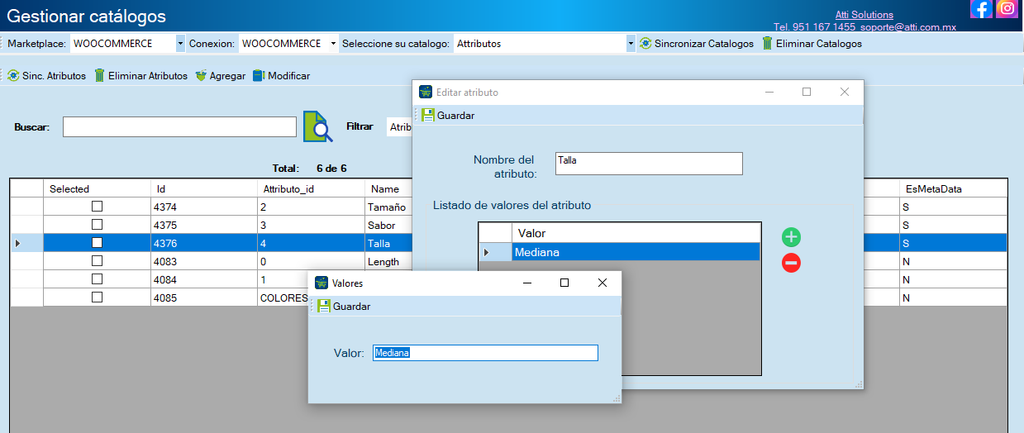Click the Sincronizar Catalogos sync icon
Screen dimensions: 1024x433
click(x=645, y=44)
